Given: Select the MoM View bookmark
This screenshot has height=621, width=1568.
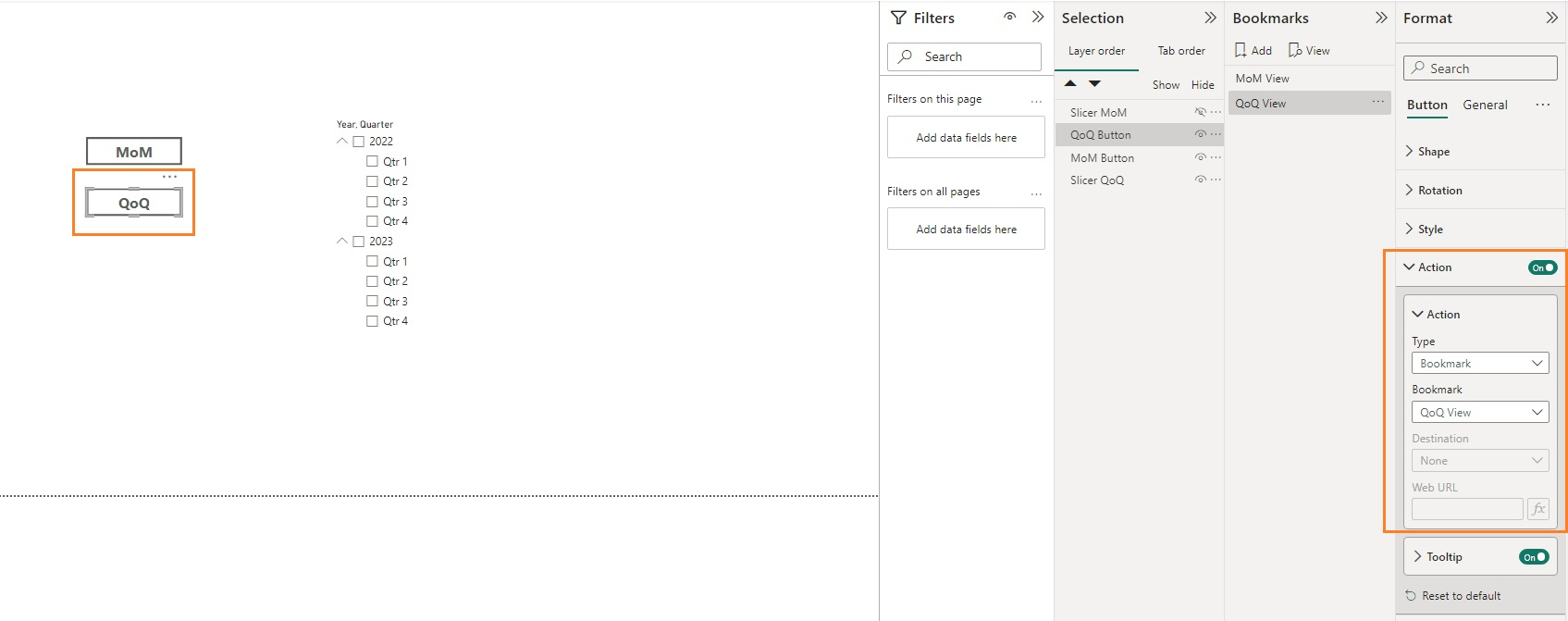Looking at the screenshot, I should point(1310,79).
